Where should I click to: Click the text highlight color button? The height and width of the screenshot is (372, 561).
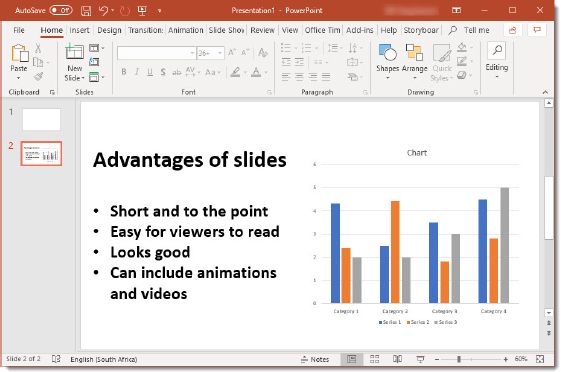click(235, 72)
